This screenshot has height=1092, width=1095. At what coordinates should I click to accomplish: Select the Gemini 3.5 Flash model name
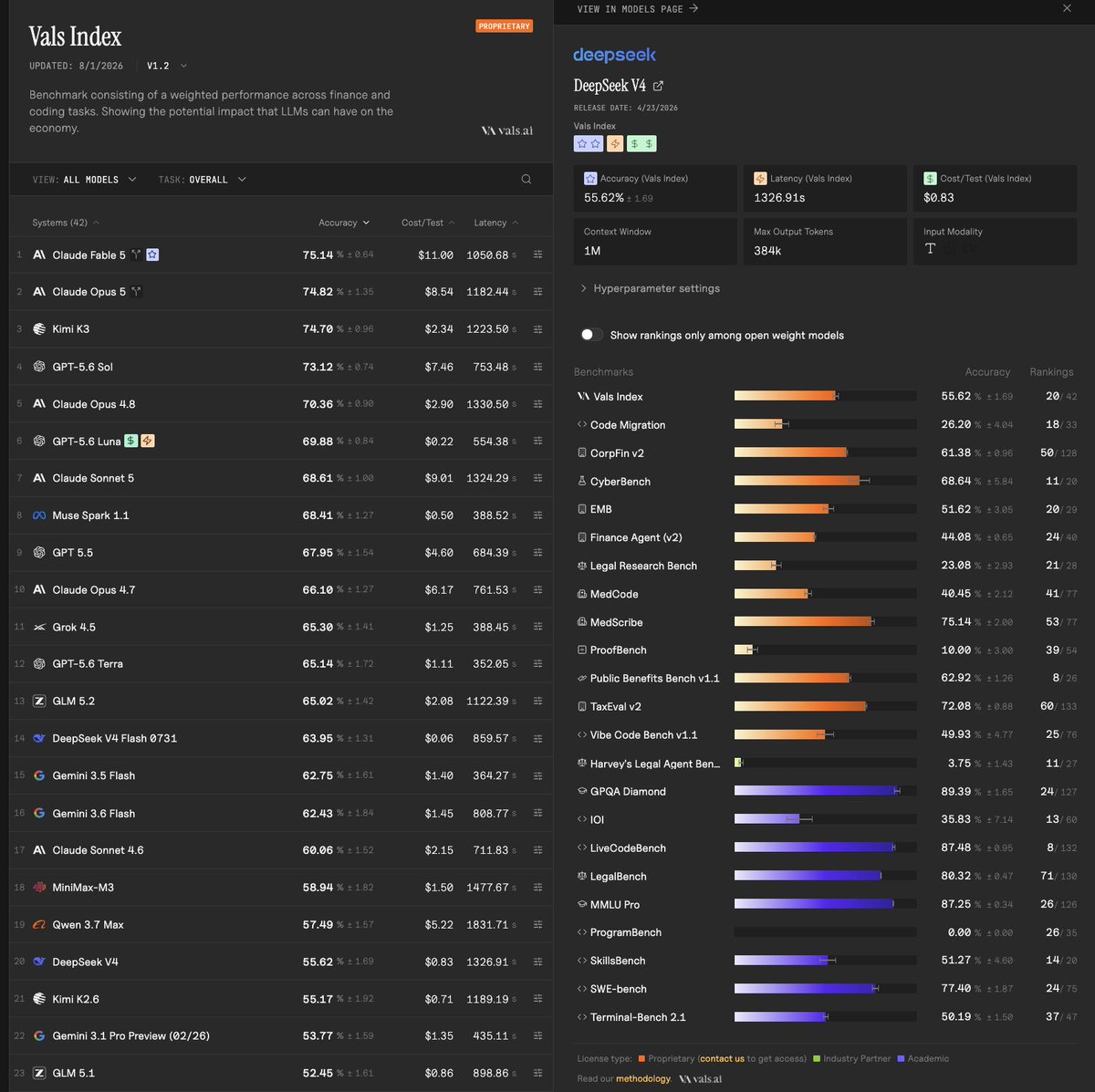coord(94,775)
